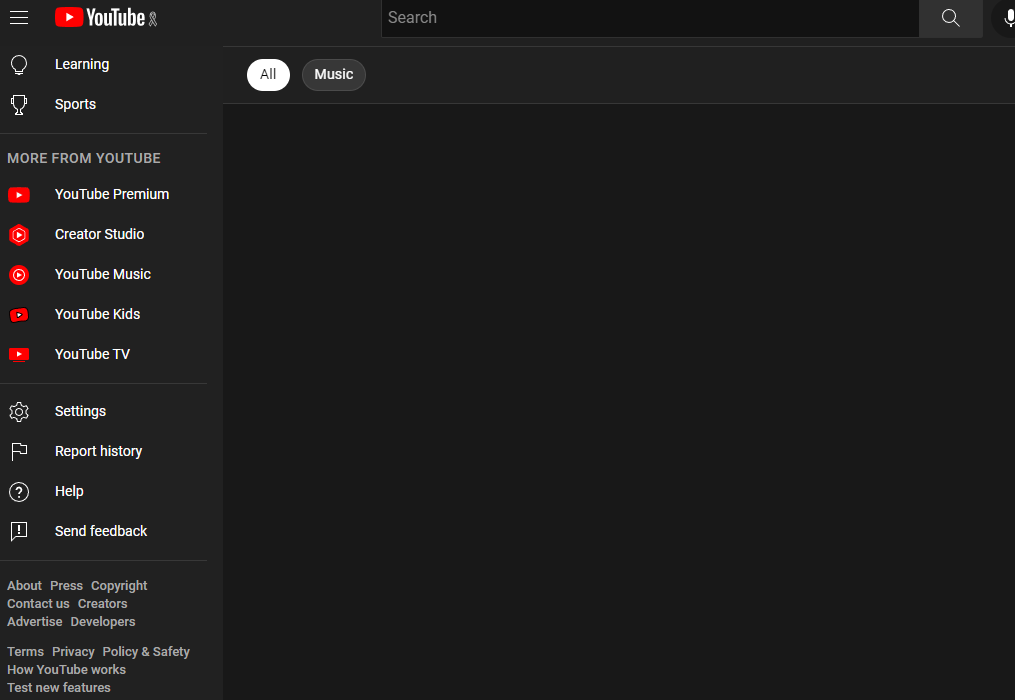The image size is (1015, 700).
Task: Launch YouTube Music from sidebar
Action: 103,274
